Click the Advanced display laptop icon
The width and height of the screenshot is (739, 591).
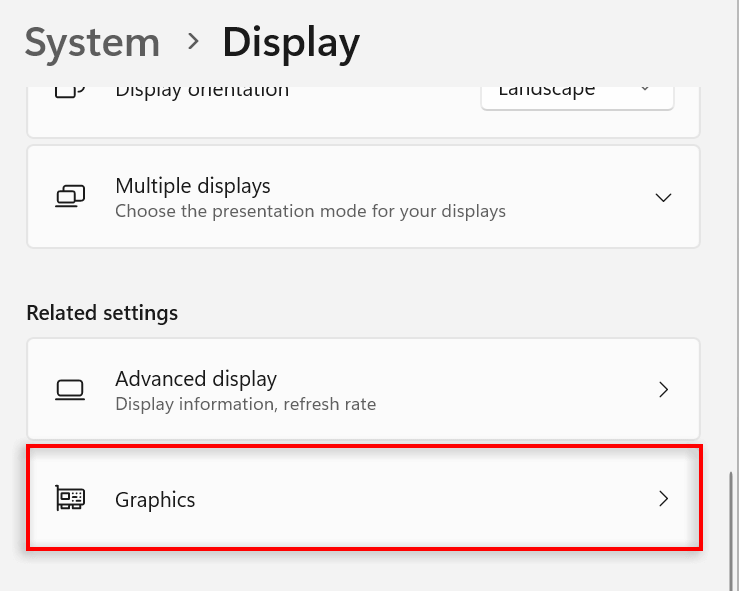click(70, 389)
